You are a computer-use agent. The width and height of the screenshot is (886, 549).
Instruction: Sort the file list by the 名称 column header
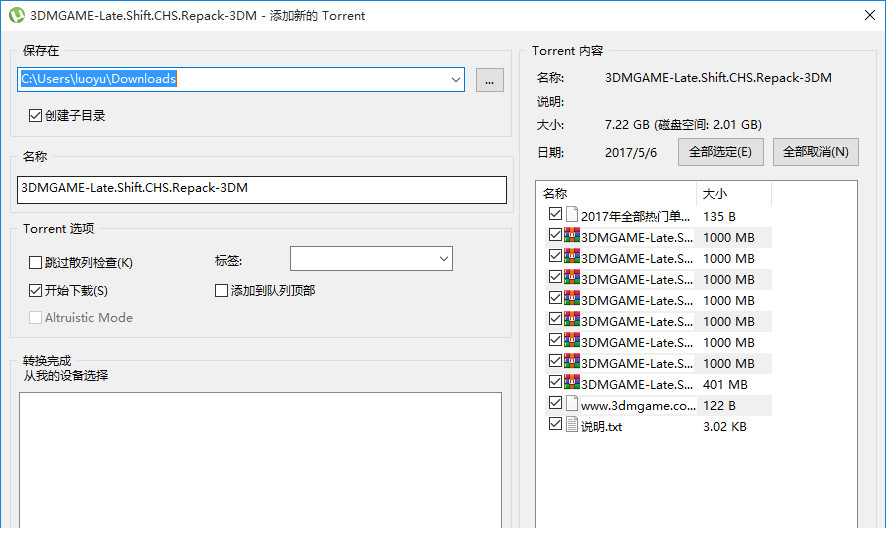[x=616, y=194]
